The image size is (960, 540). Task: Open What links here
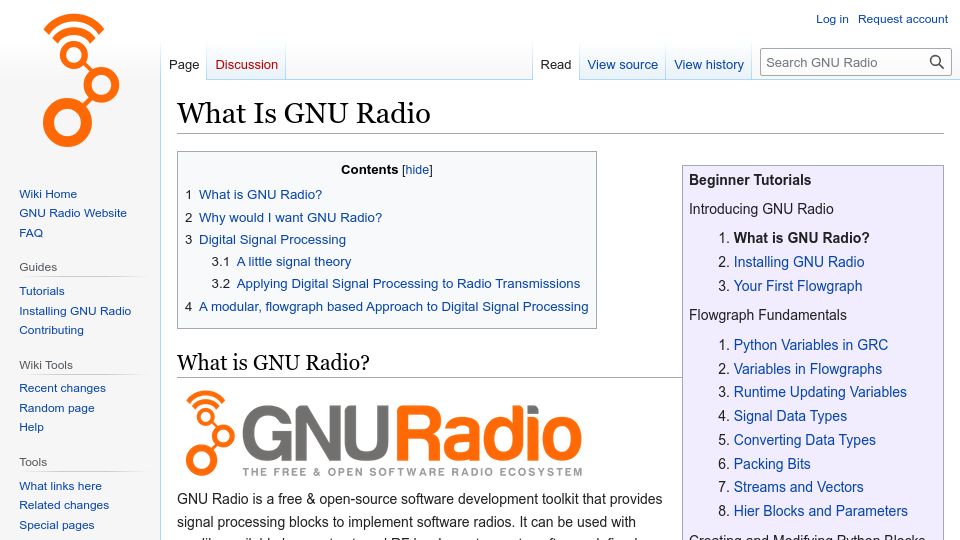tap(60, 486)
